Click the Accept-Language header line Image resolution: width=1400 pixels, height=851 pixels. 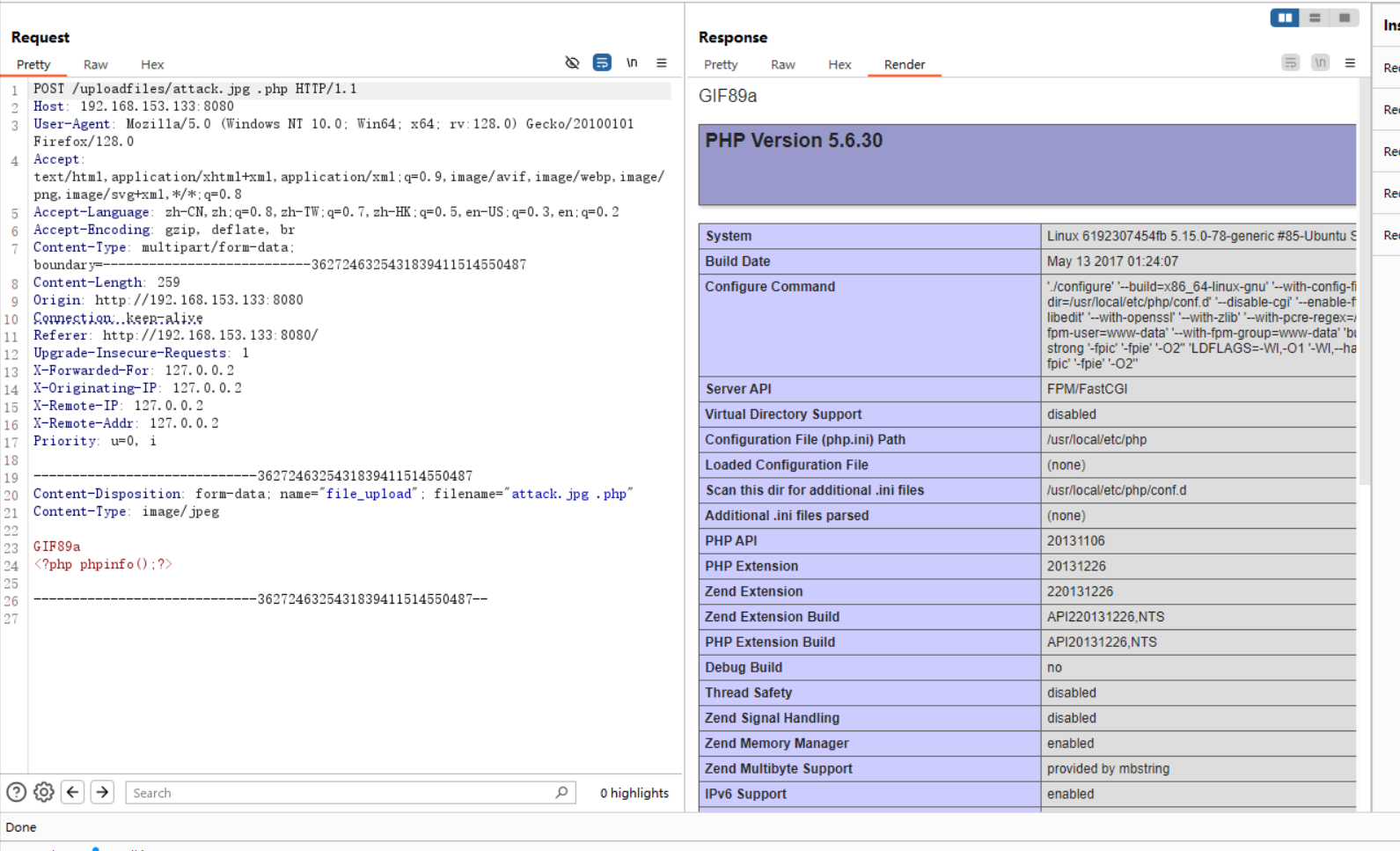point(326,212)
